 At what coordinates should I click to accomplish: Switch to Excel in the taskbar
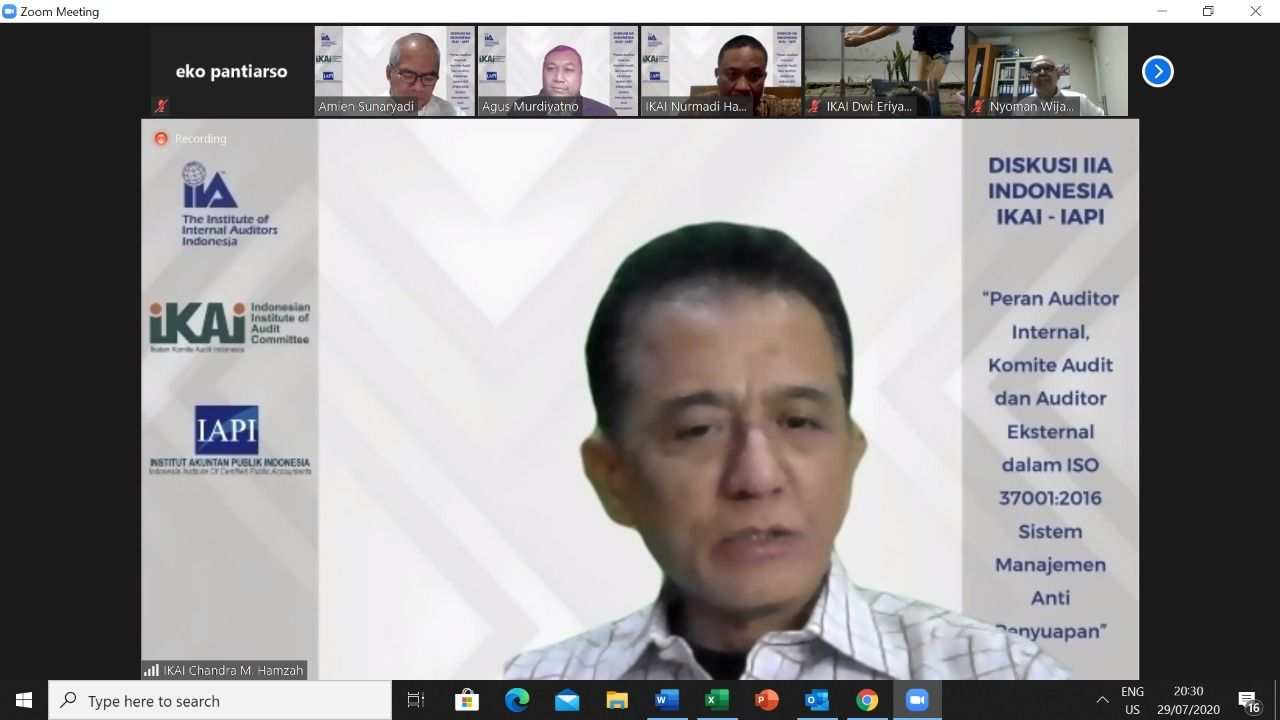tap(717, 700)
